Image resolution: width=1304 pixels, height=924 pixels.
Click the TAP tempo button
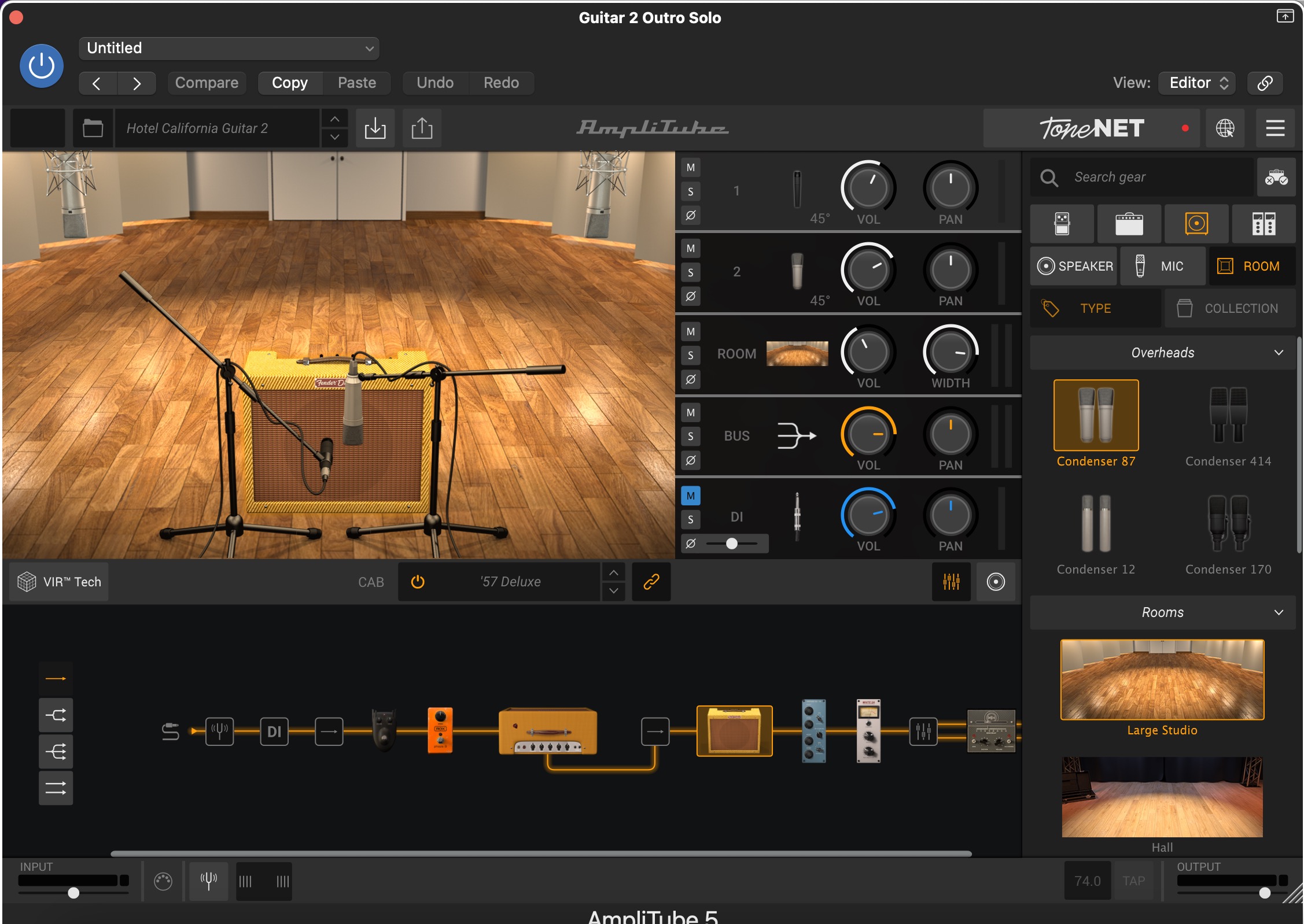(1134, 881)
